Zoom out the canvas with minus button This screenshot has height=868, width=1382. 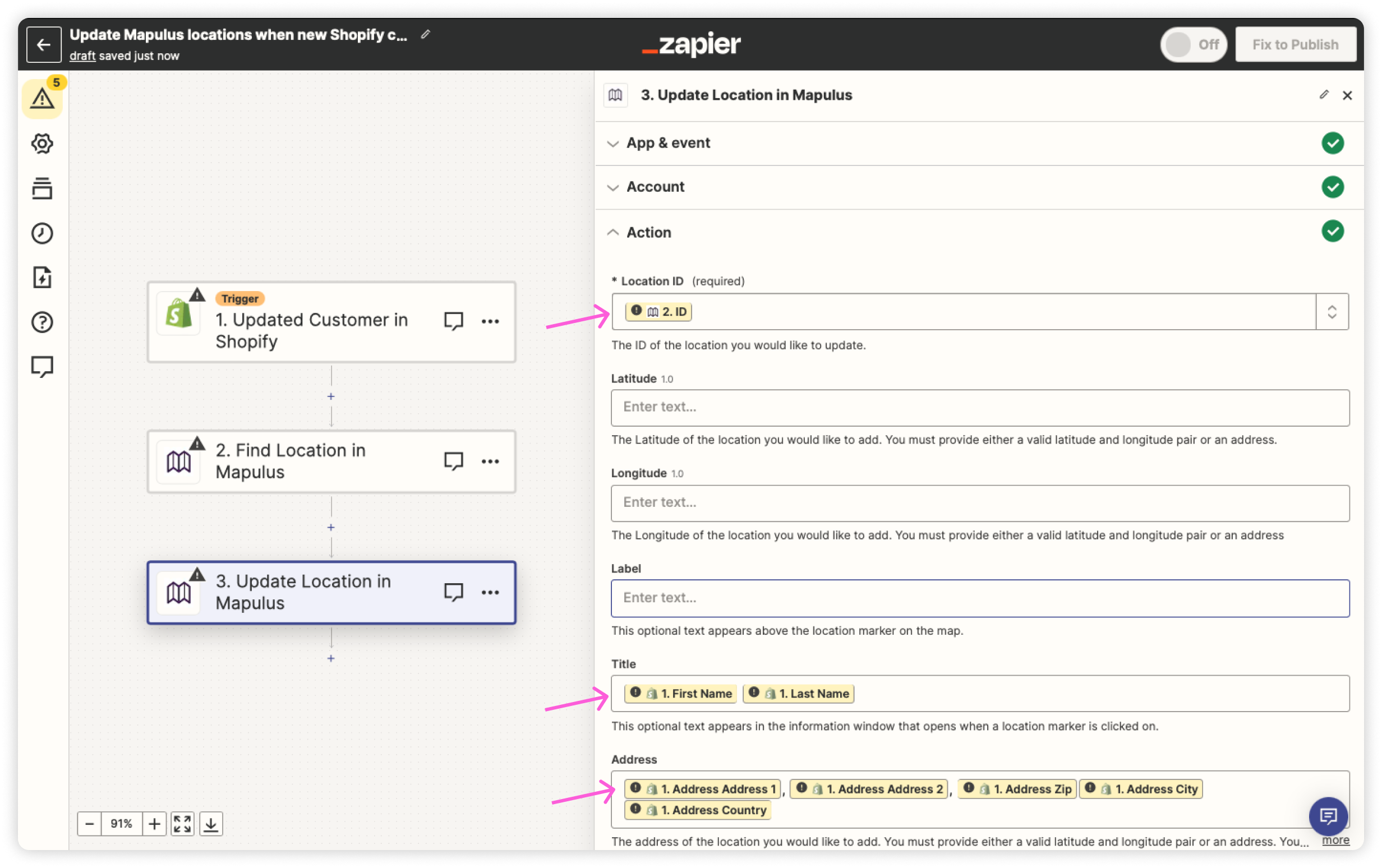(90, 824)
